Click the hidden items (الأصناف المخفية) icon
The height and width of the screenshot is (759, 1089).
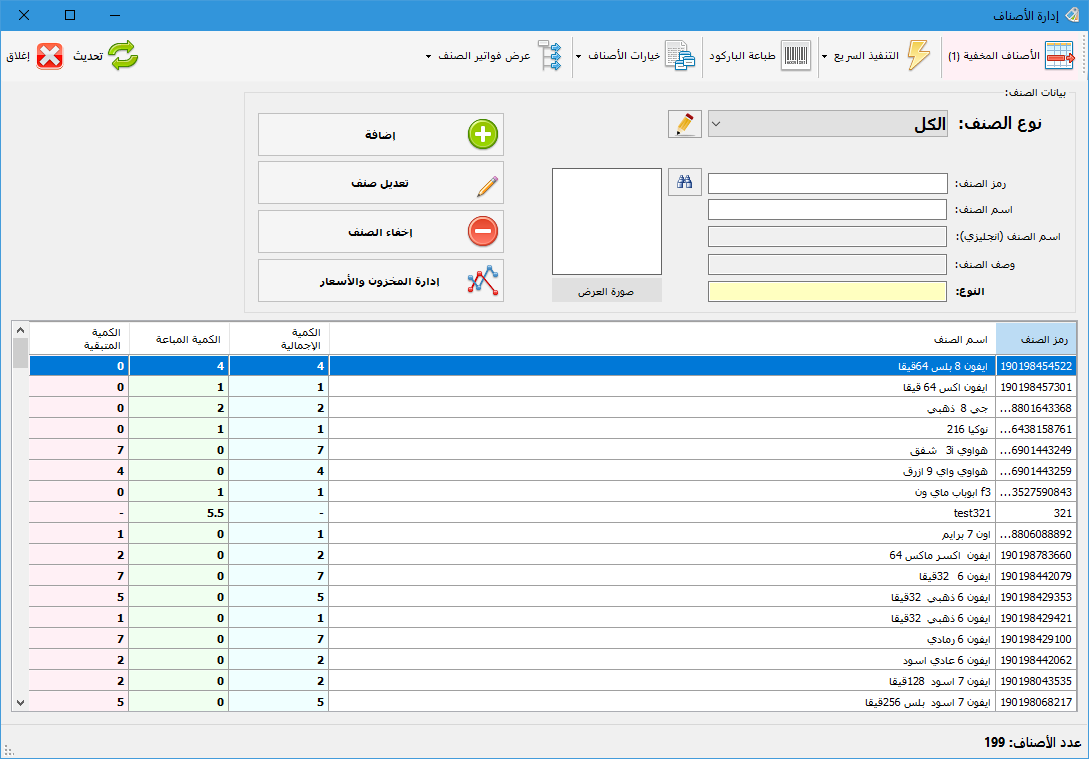(1058, 57)
